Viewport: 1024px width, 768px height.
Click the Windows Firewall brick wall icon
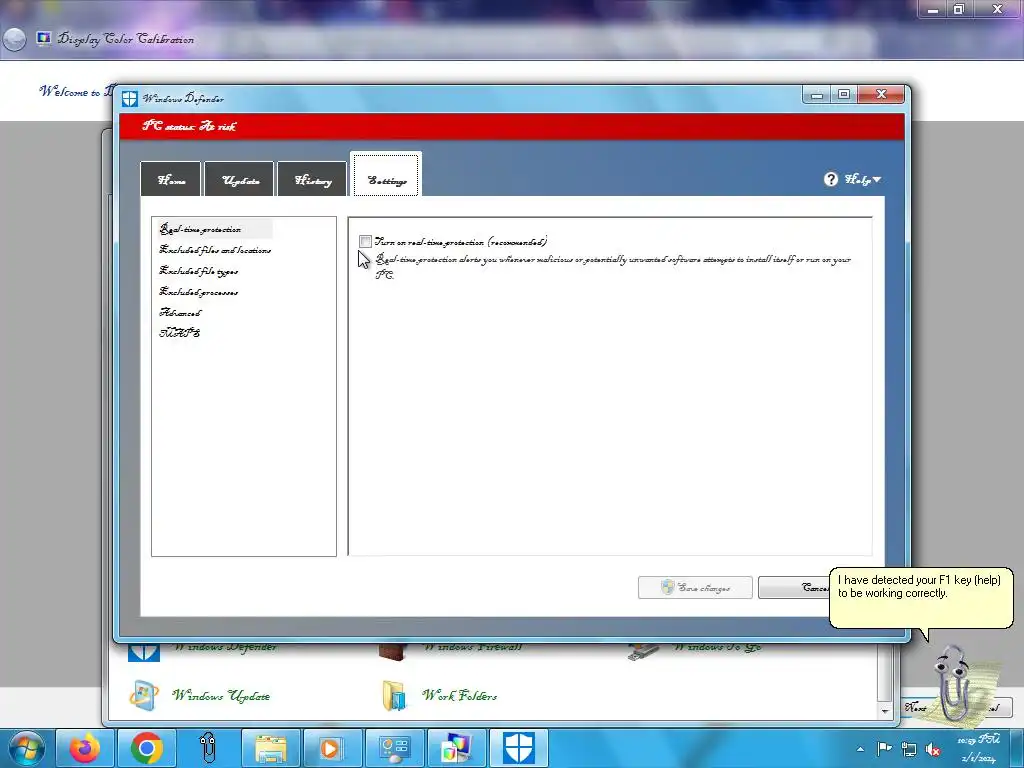[x=393, y=651]
